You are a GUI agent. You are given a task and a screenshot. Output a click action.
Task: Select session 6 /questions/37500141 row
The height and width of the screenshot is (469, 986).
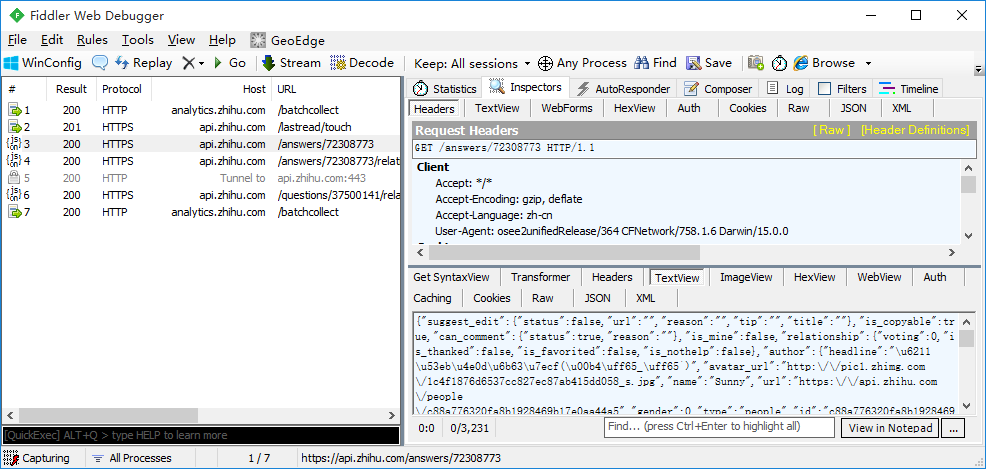click(201, 195)
